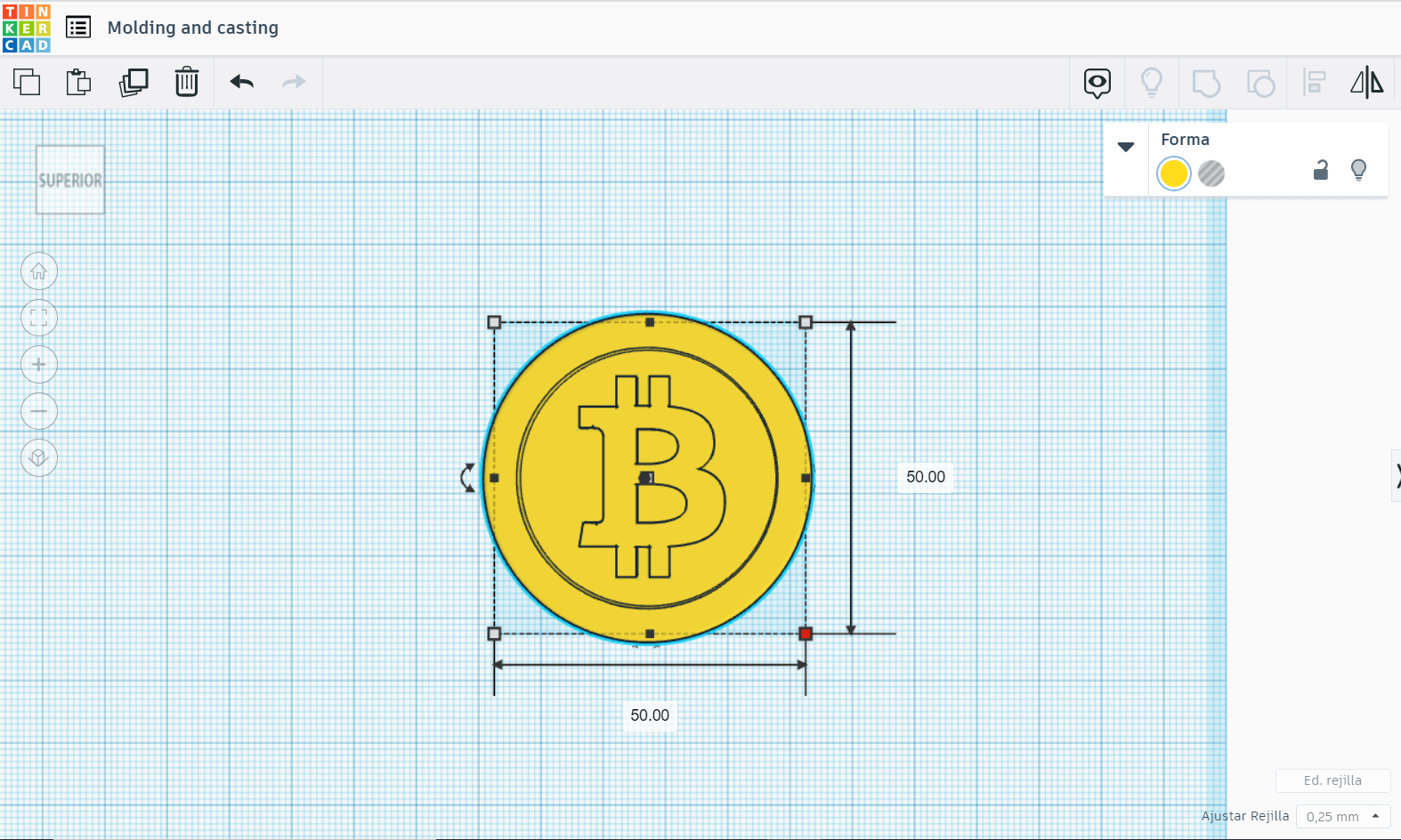Toggle the shape lock icon
This screenshot has height=840, width=1401.
(1321, 170)
